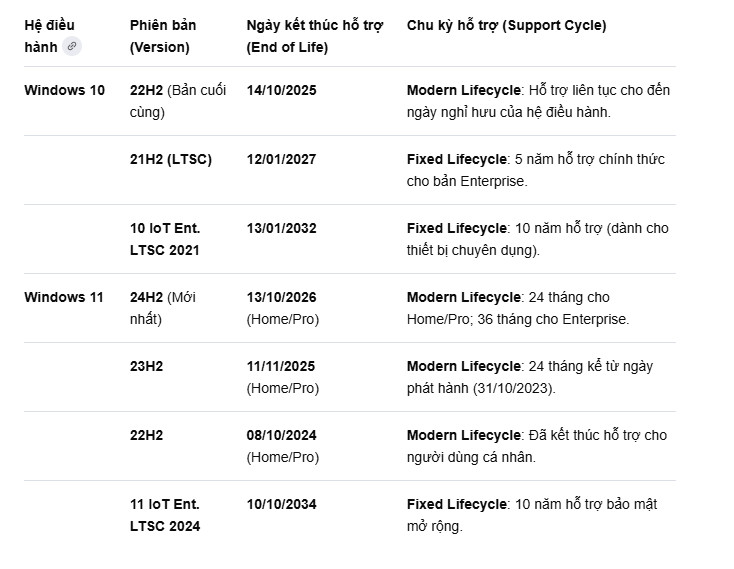734x569 pixels.
Task: Click the 10/10/2034 end-of-life date
Action: (281, 504)
